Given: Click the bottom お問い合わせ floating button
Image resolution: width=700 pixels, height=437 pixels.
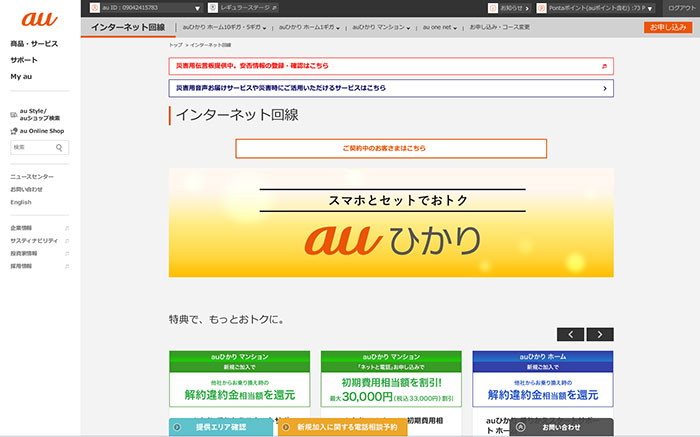Looking at the screenshot, I should [562, 427].
